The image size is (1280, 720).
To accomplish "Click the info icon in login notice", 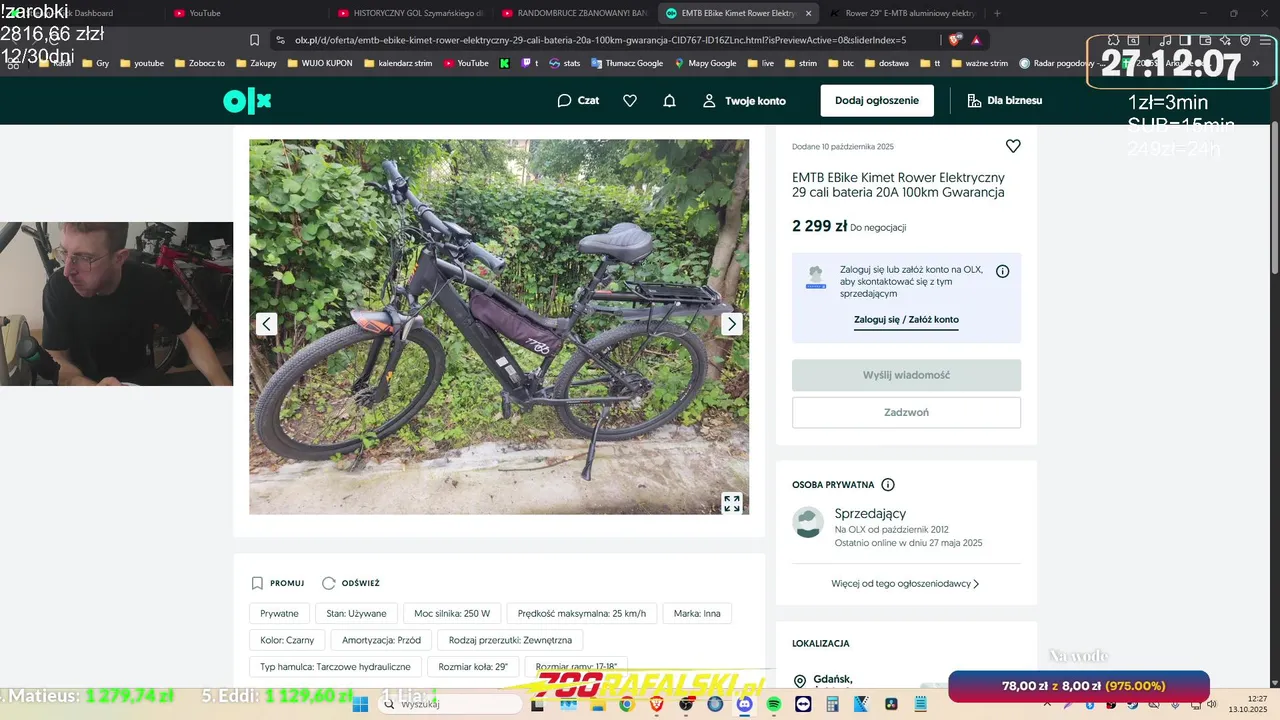I will coord(1003,271).
